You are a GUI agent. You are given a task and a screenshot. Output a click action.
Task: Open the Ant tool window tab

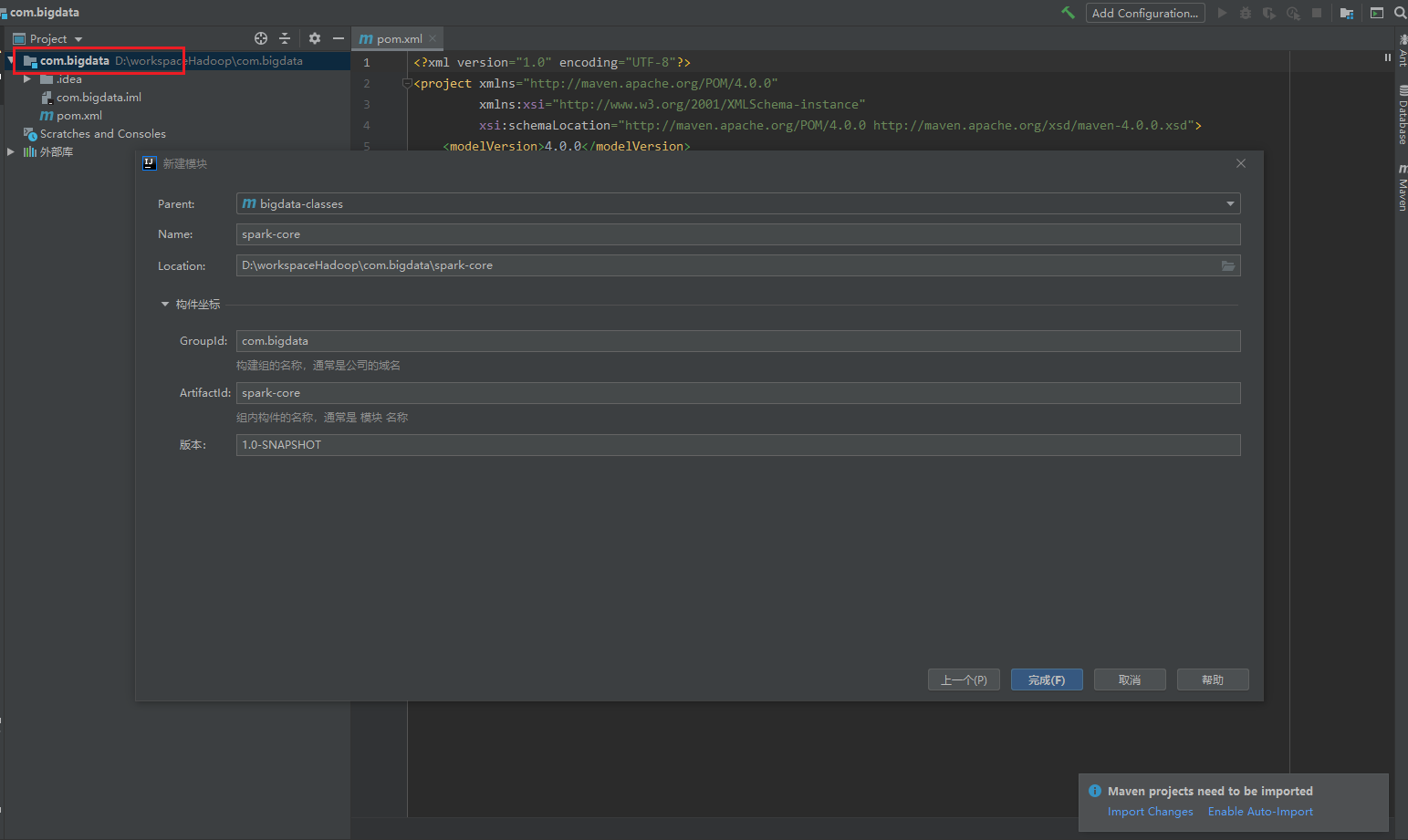point(1403,50)
